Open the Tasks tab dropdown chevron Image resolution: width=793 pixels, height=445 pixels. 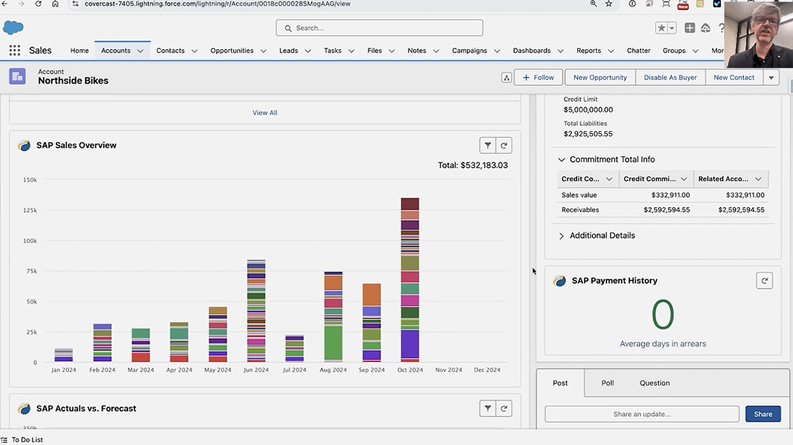pos(351,51)
